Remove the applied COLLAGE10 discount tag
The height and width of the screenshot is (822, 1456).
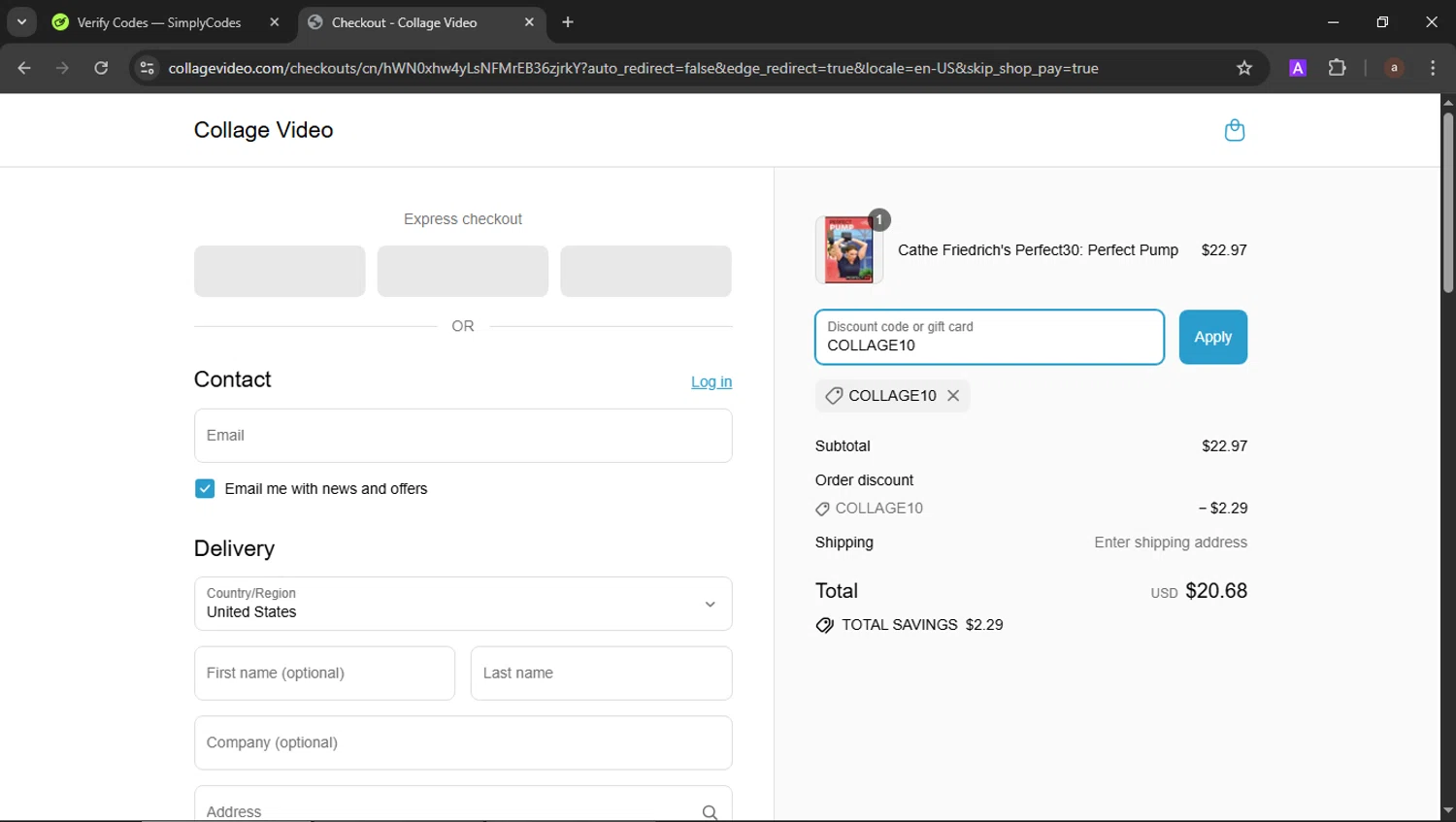tap(953, 396)
